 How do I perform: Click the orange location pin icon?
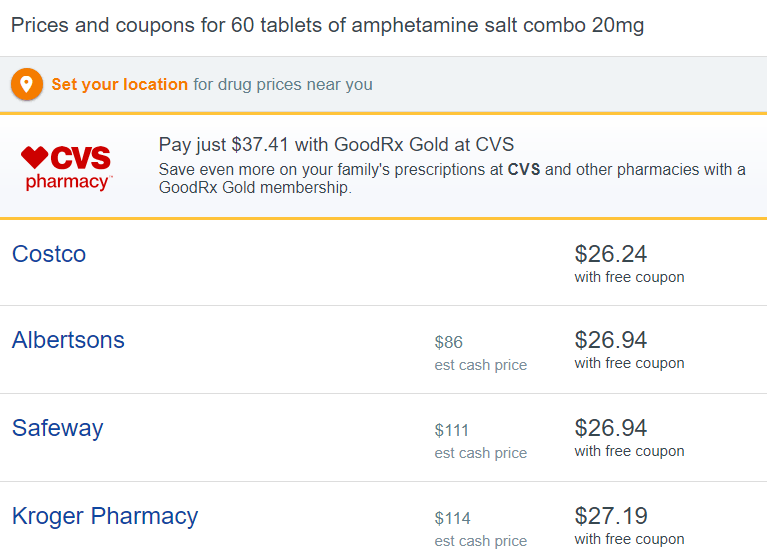coord(27,84)
